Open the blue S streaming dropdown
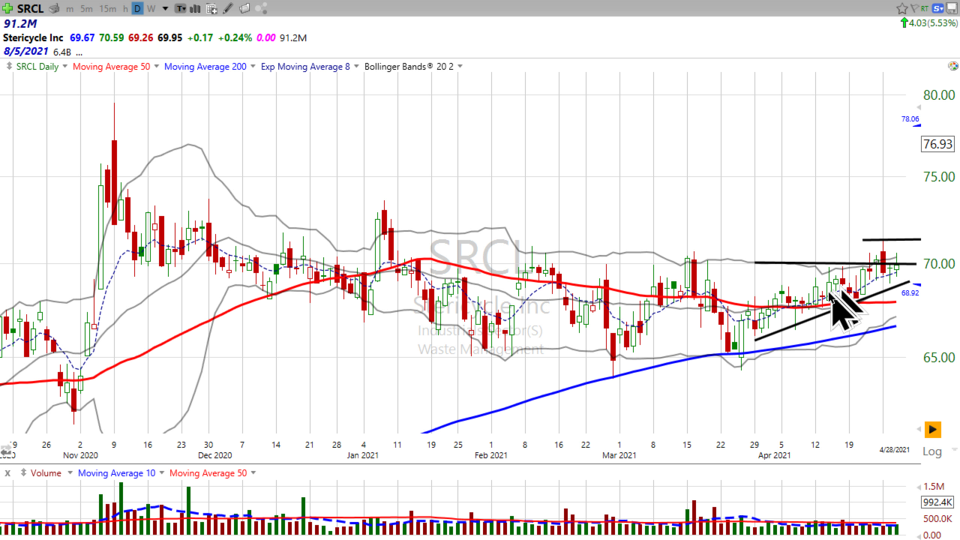960x540 pixels. [x=939, y=8]
